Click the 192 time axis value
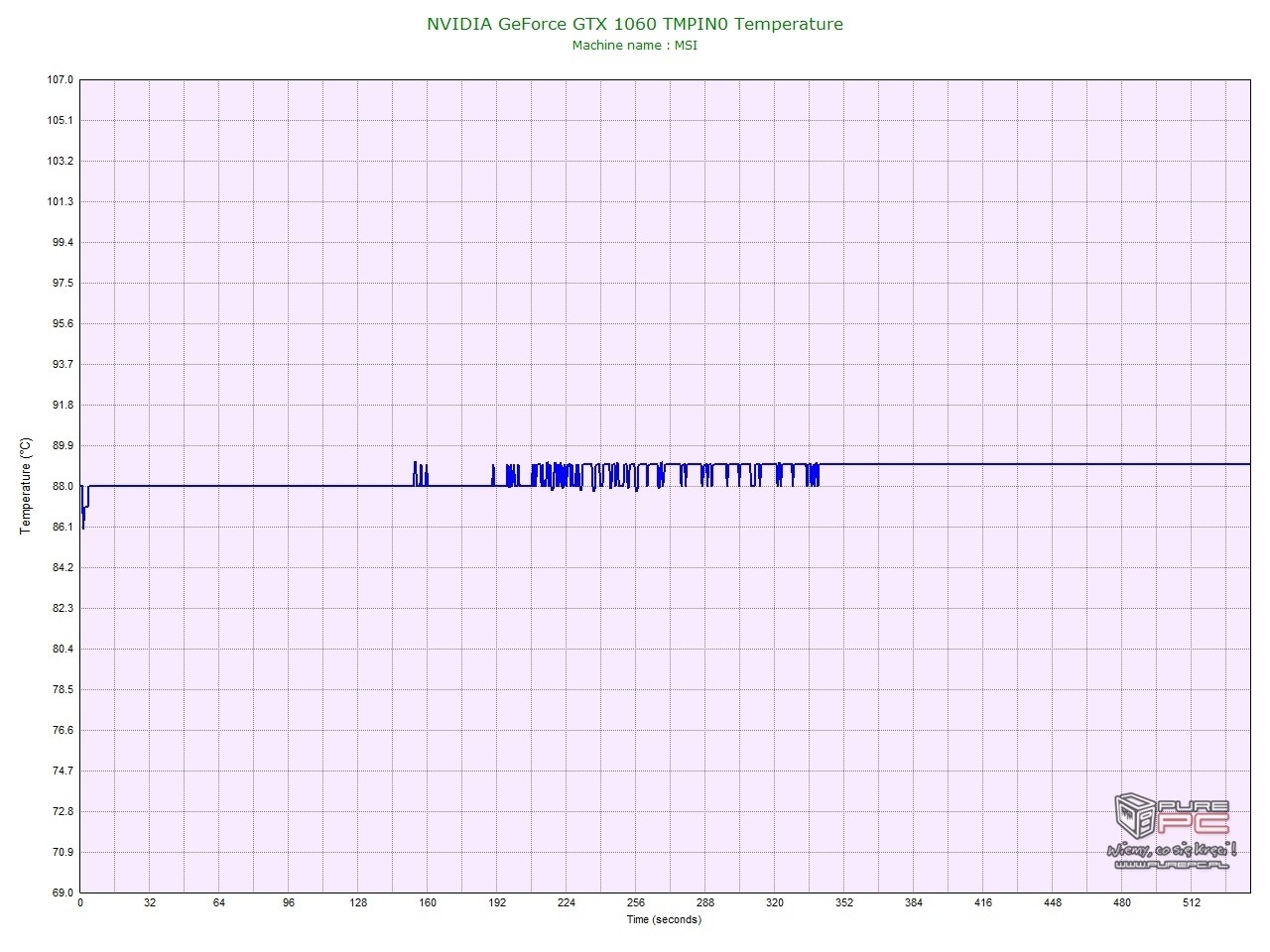The image size is (1270, 952). click(497, 902)
